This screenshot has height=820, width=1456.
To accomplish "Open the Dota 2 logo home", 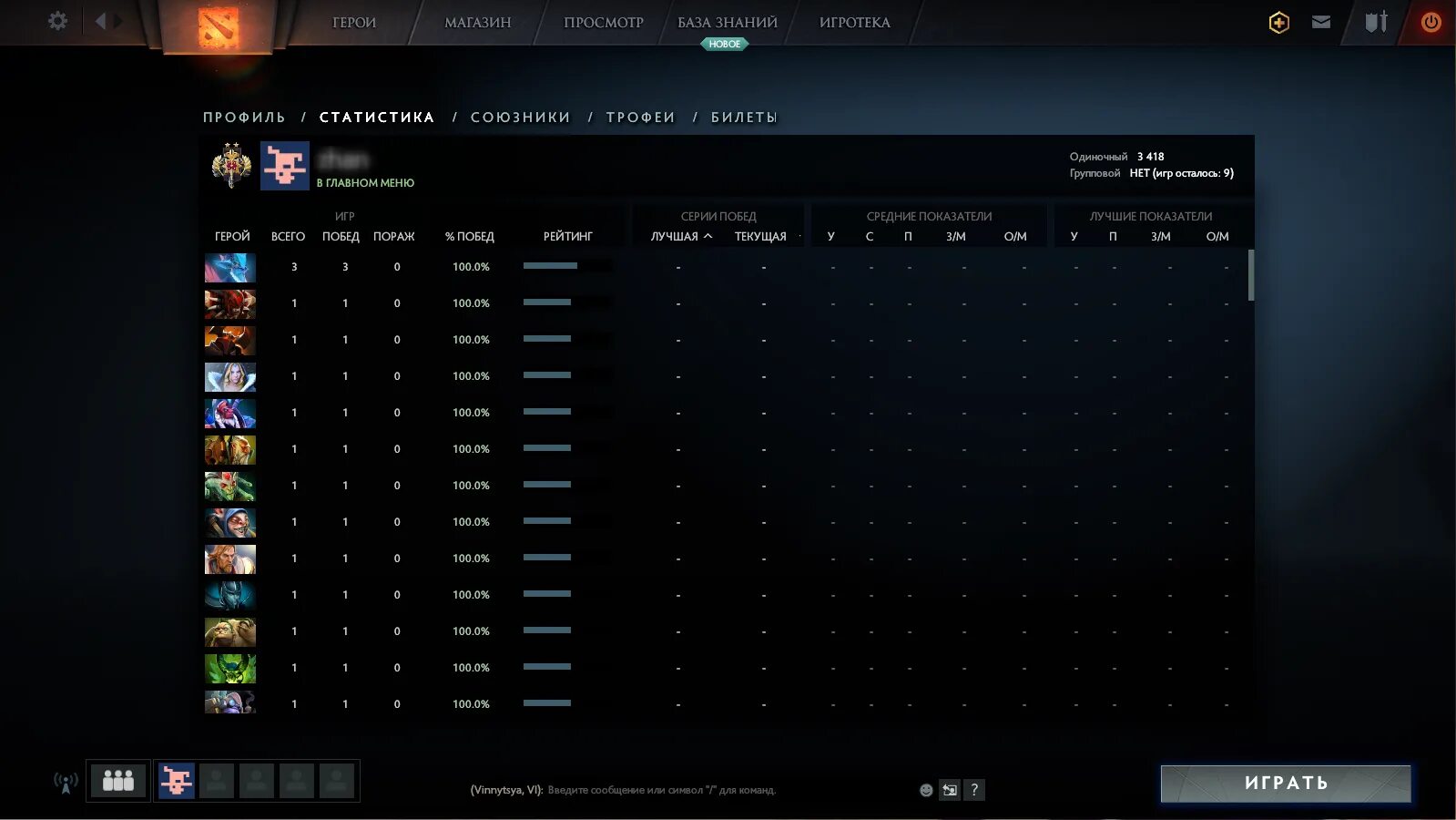I will [x=218, y=26].
